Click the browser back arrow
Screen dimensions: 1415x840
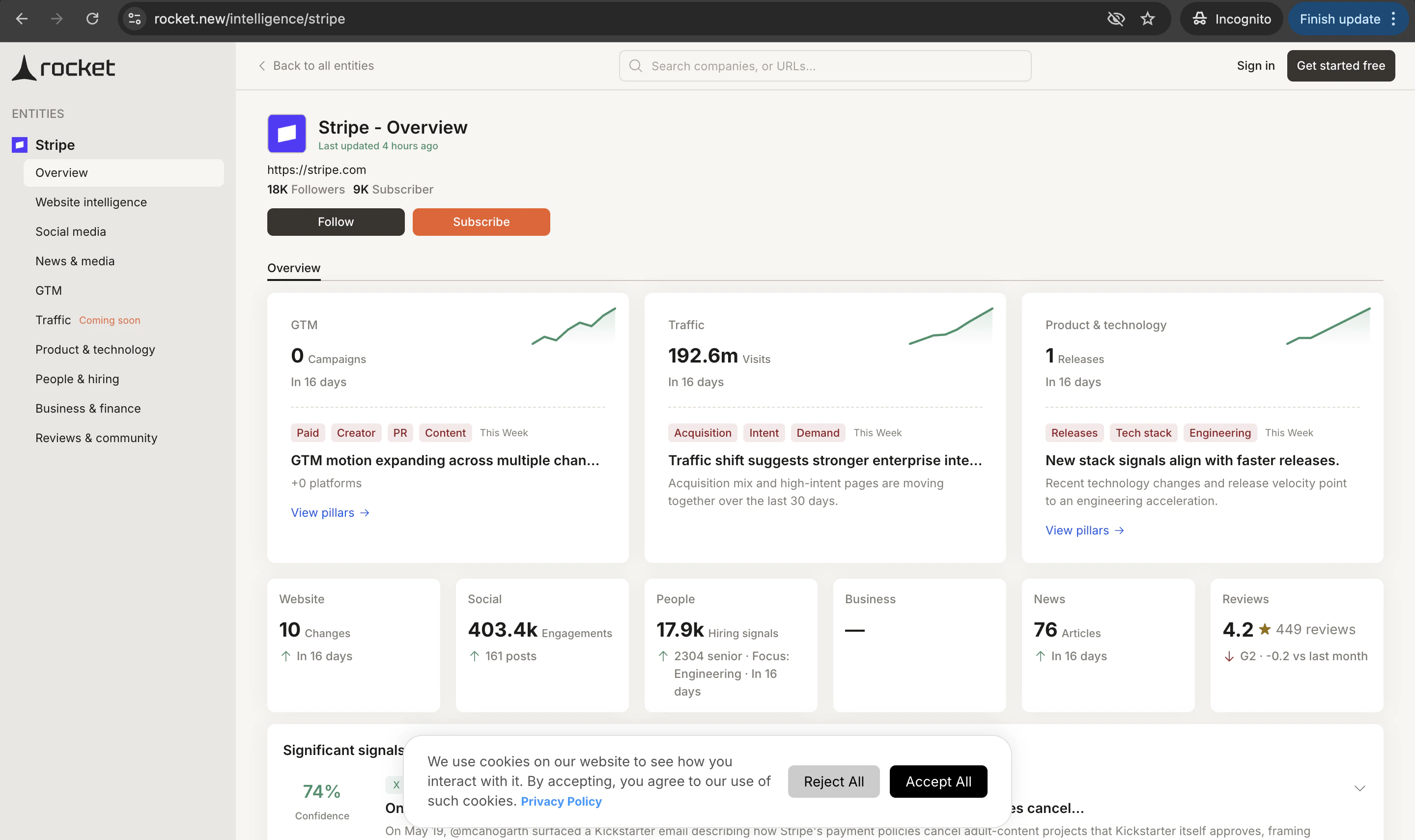click(22, 19)
